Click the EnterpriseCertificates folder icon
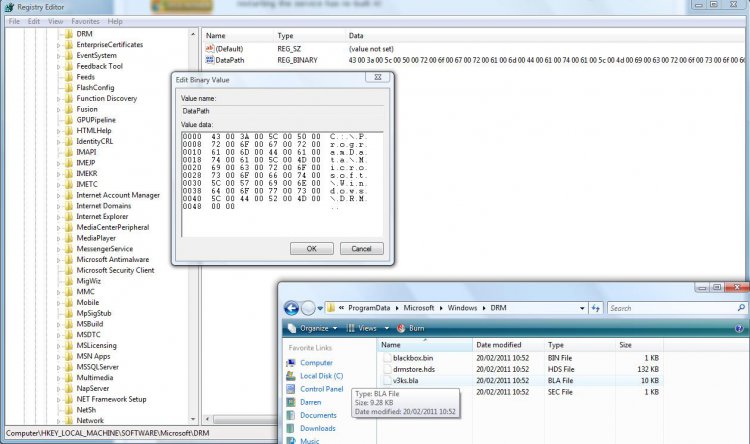The image size is (750, 444). 69,44
